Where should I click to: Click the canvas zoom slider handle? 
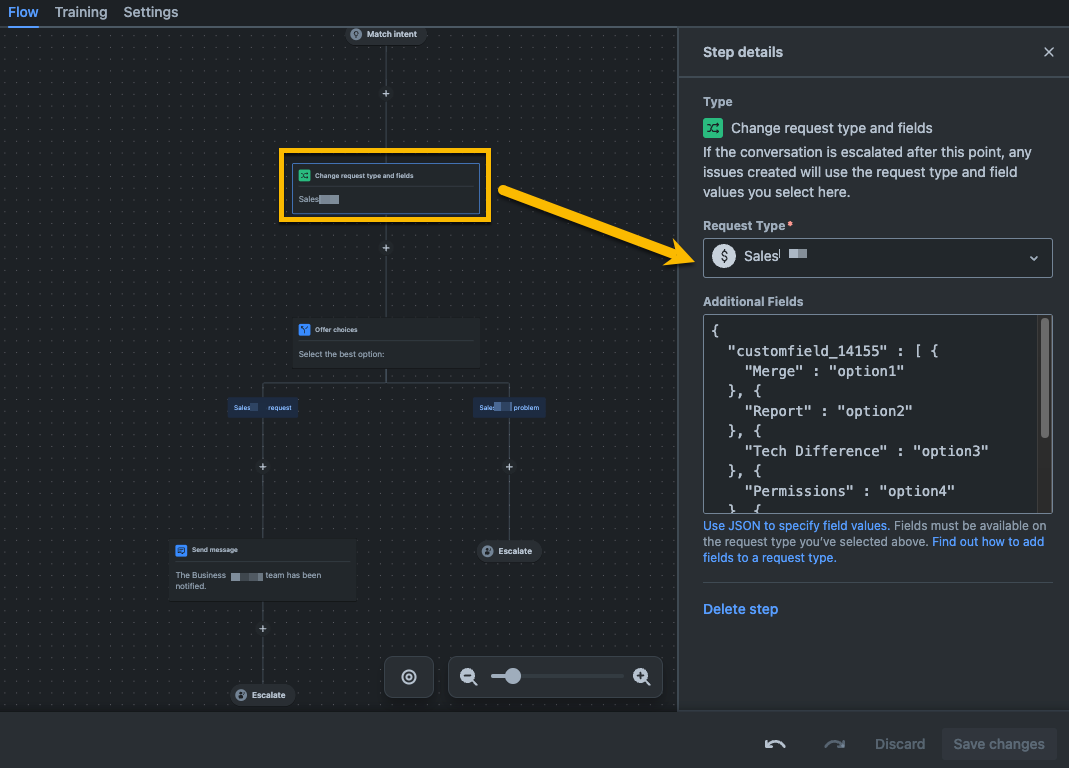coord(513,676)
